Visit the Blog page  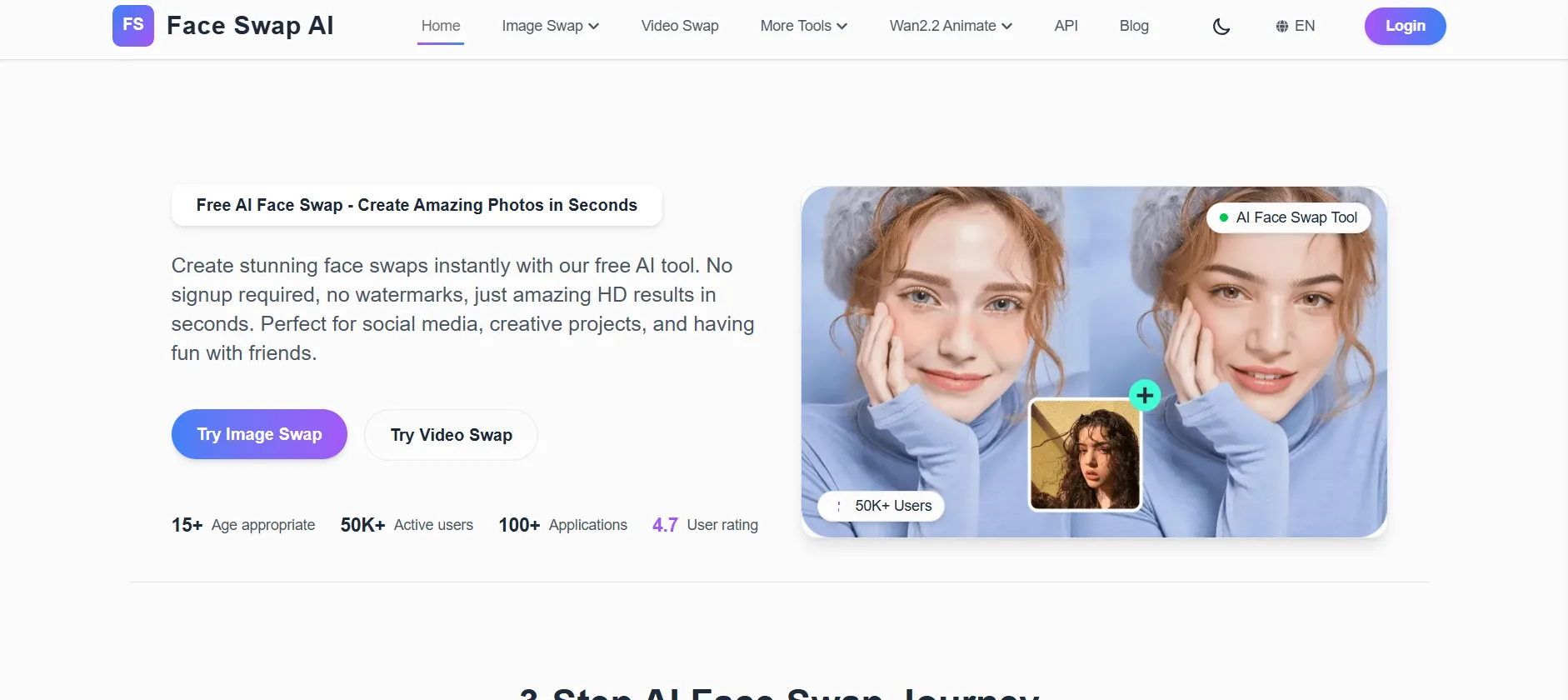1134,26
